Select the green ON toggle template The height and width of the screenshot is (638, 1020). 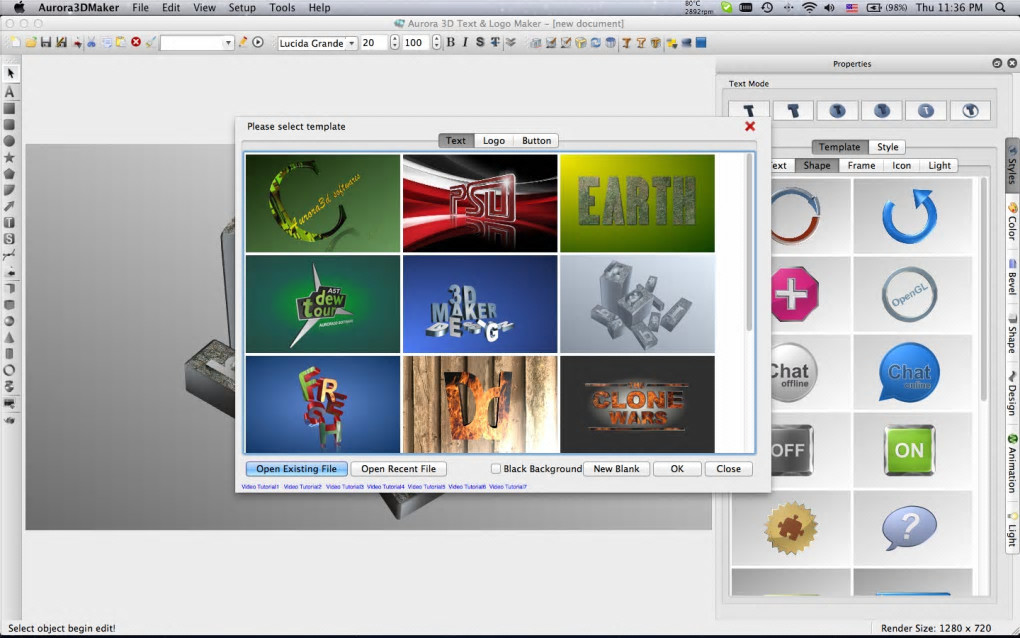click(909, 450)
